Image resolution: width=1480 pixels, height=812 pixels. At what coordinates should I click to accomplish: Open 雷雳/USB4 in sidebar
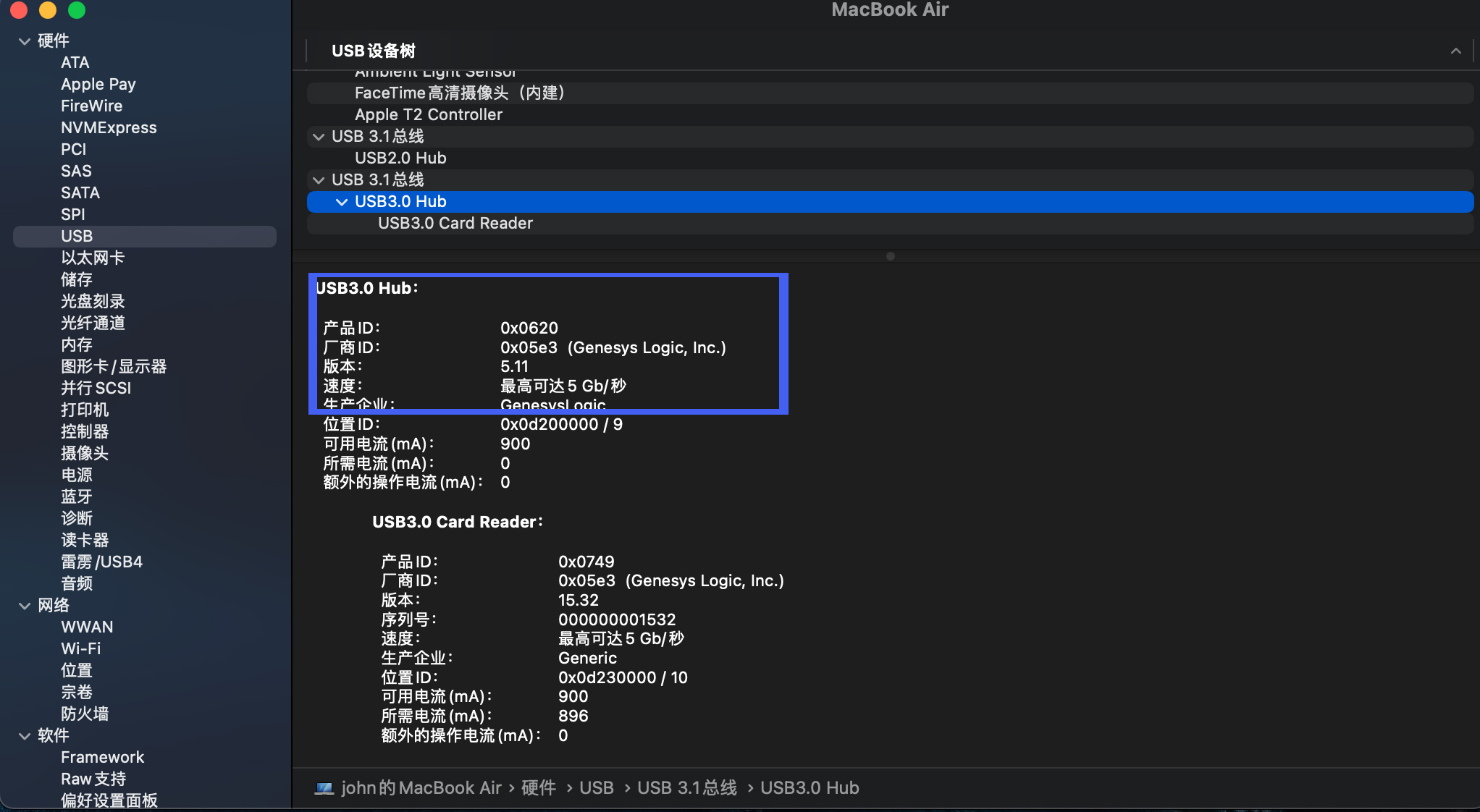[x=101, y=562]
